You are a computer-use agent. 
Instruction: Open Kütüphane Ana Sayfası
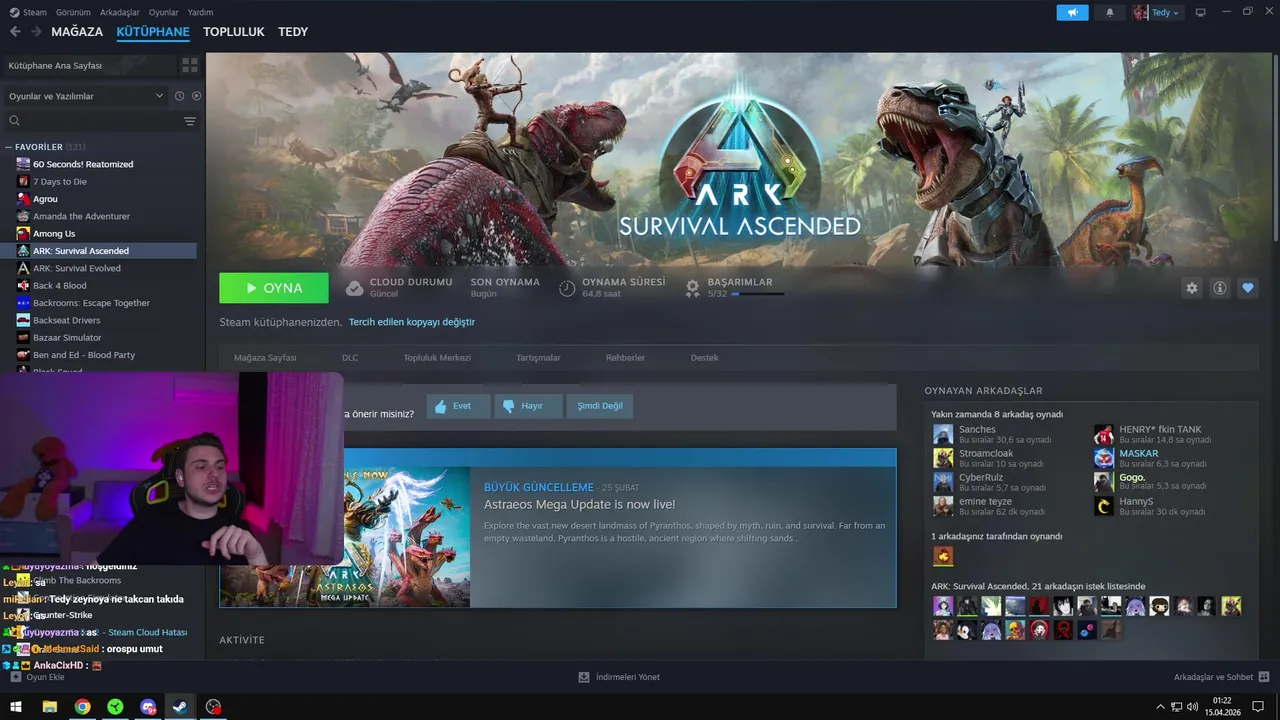(x=88, y=65)
